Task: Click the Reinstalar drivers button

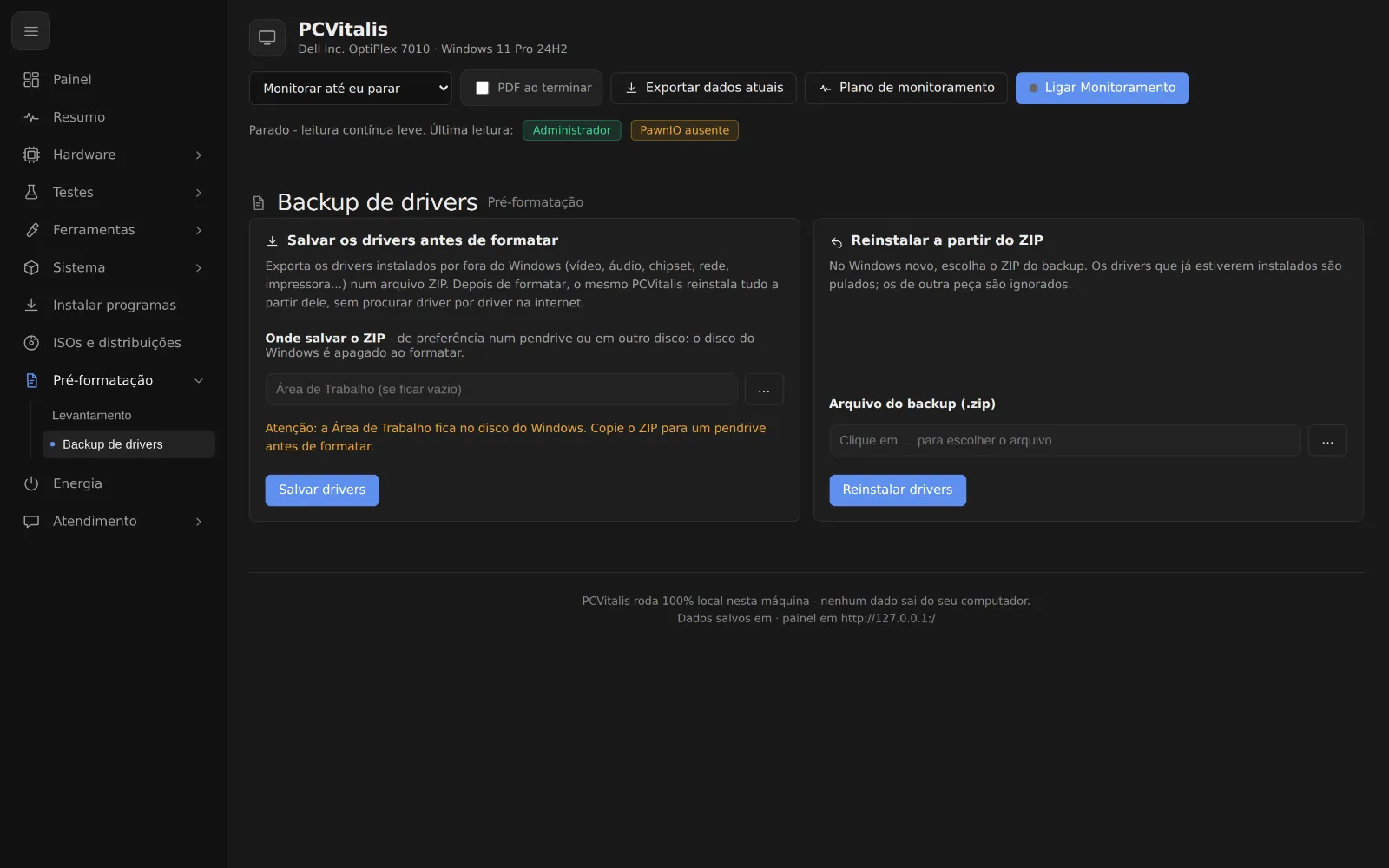Action: point(898,490)
